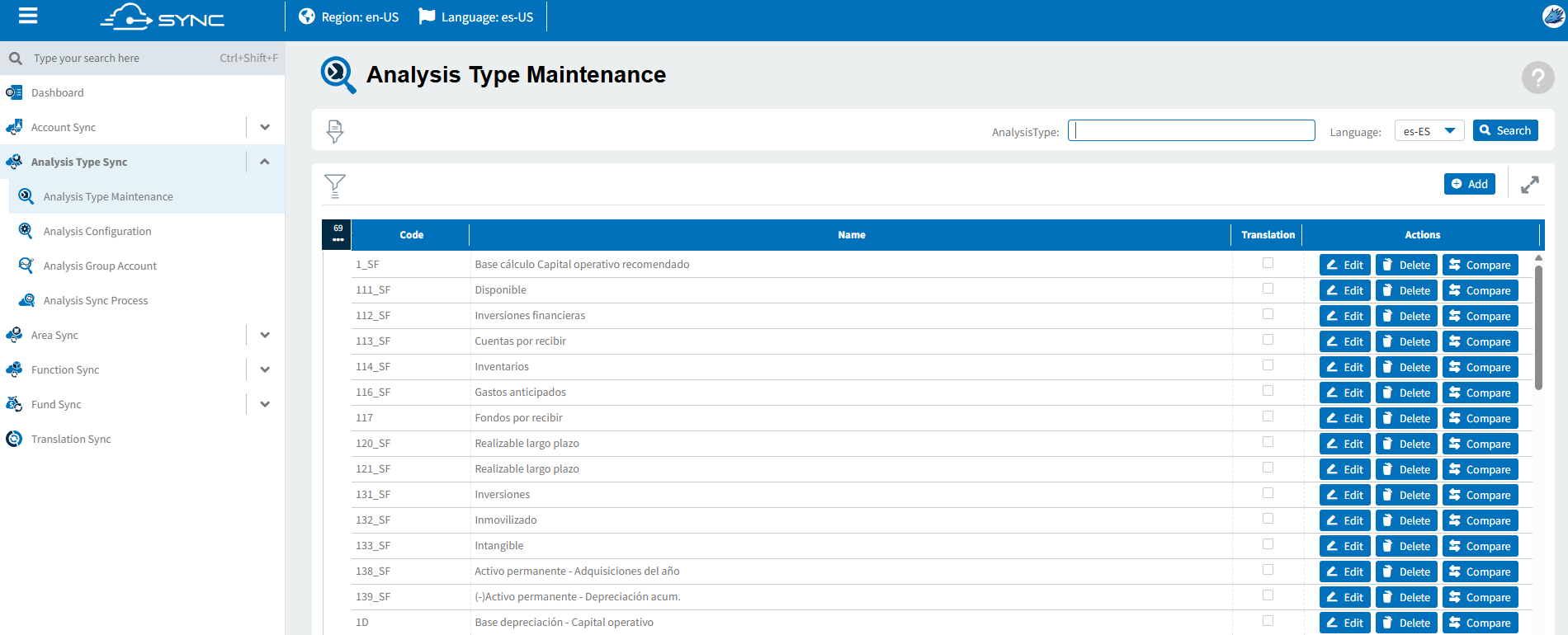
Task: Click the table vertical scrollbar thumb
Action: coord(1538,327)
